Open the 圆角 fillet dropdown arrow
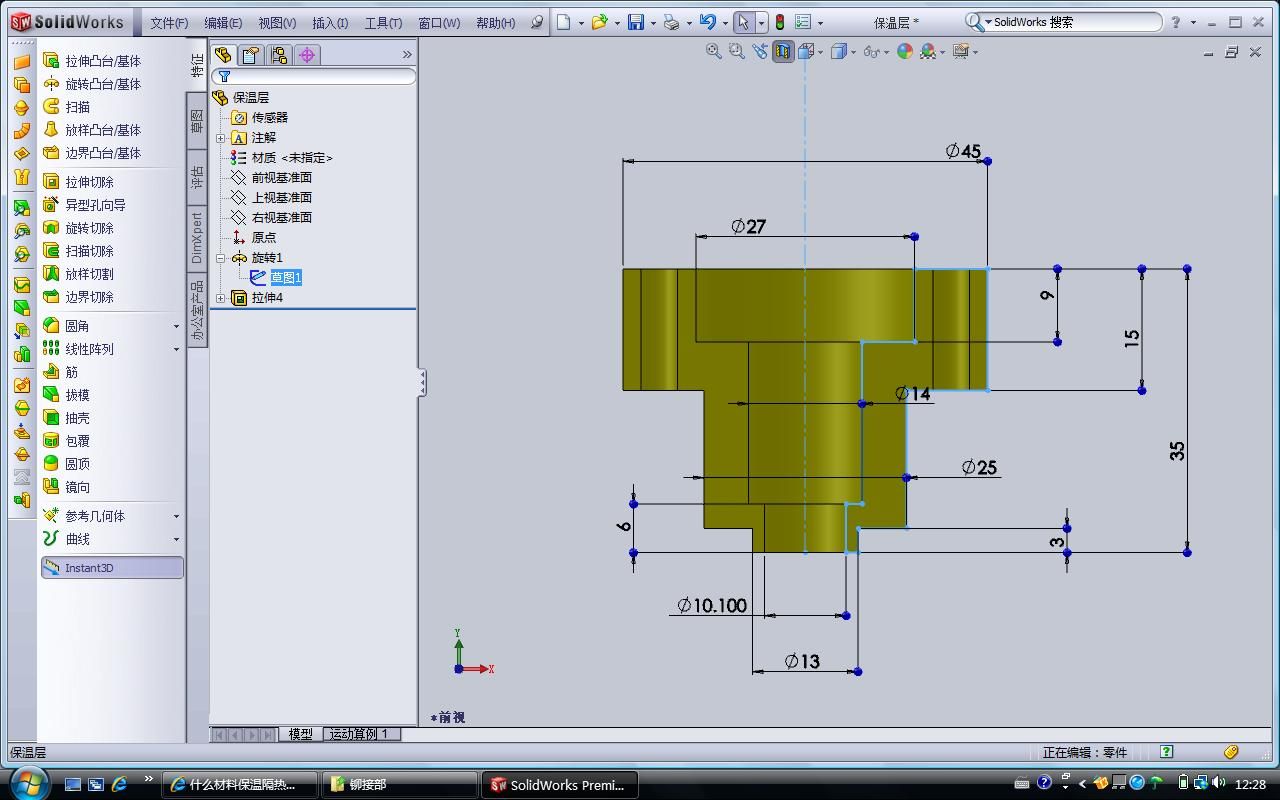This screenshot has width=1280, height=800. [x=176, y=326]
